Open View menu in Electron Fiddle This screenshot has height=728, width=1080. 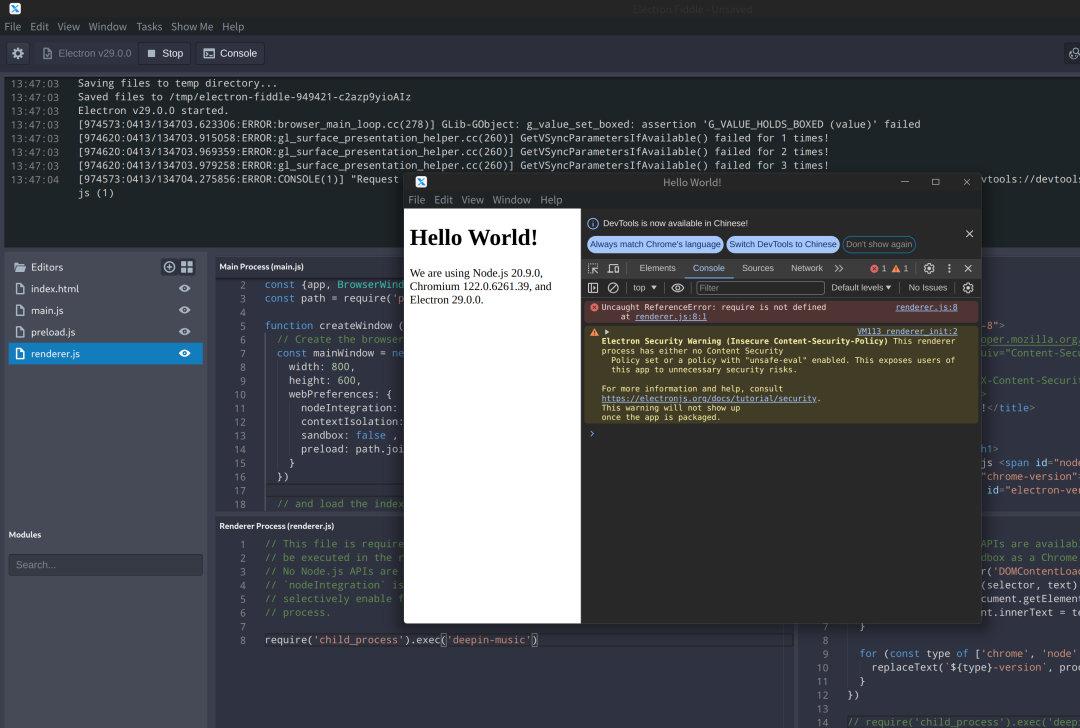pos(68,26)
